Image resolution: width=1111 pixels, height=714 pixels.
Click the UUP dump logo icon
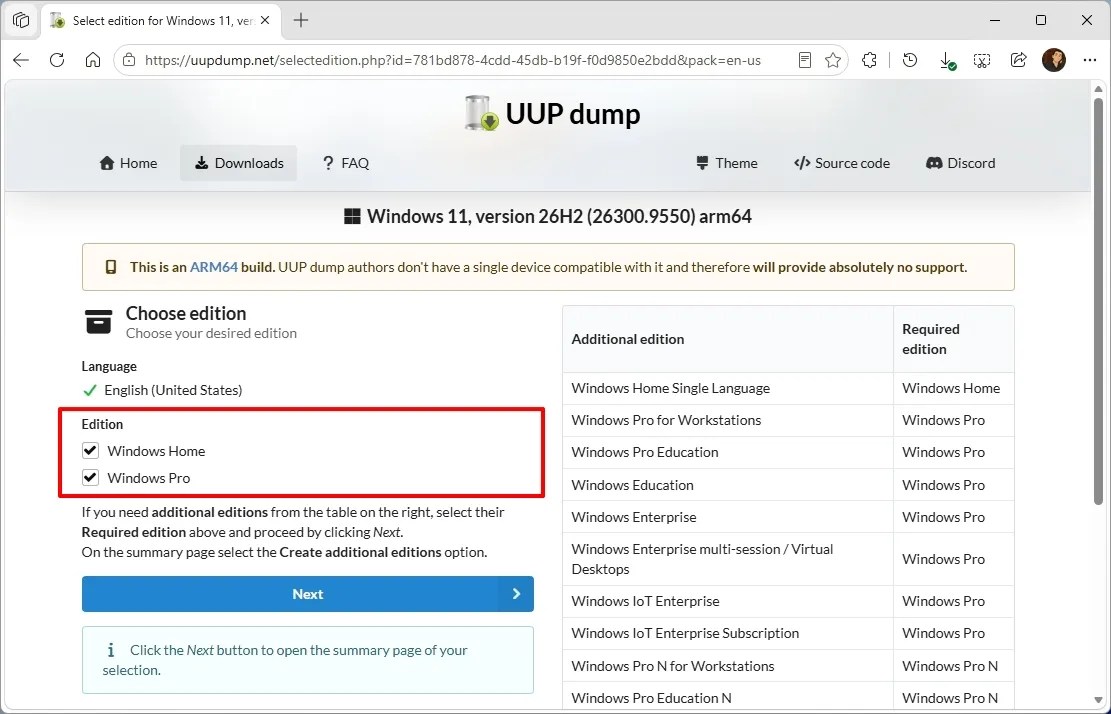coord(482,113)
